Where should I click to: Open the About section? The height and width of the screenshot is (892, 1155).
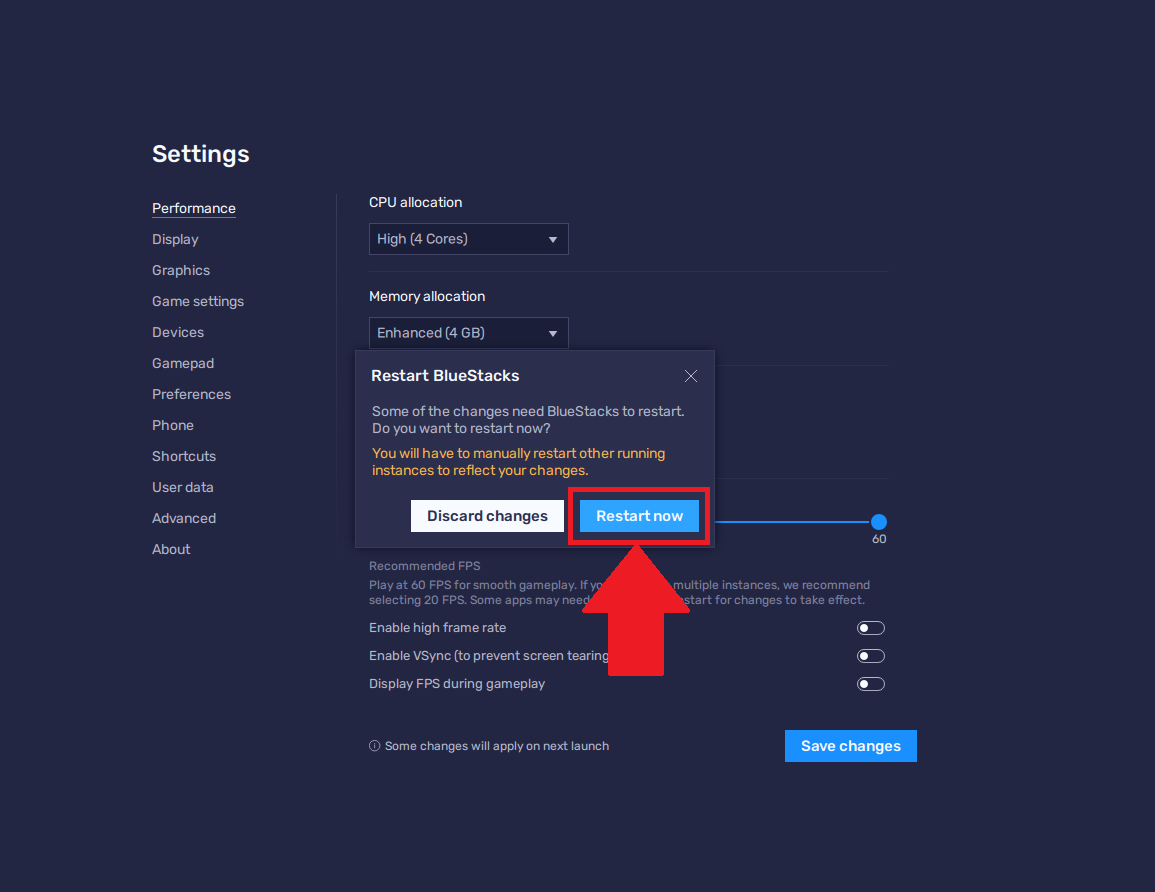171,549
